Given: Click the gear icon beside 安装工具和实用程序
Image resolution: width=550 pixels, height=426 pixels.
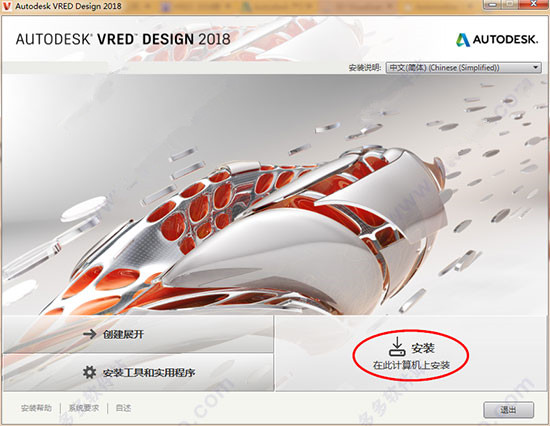Looking at the screenshot, I should [x=89, y=372].
